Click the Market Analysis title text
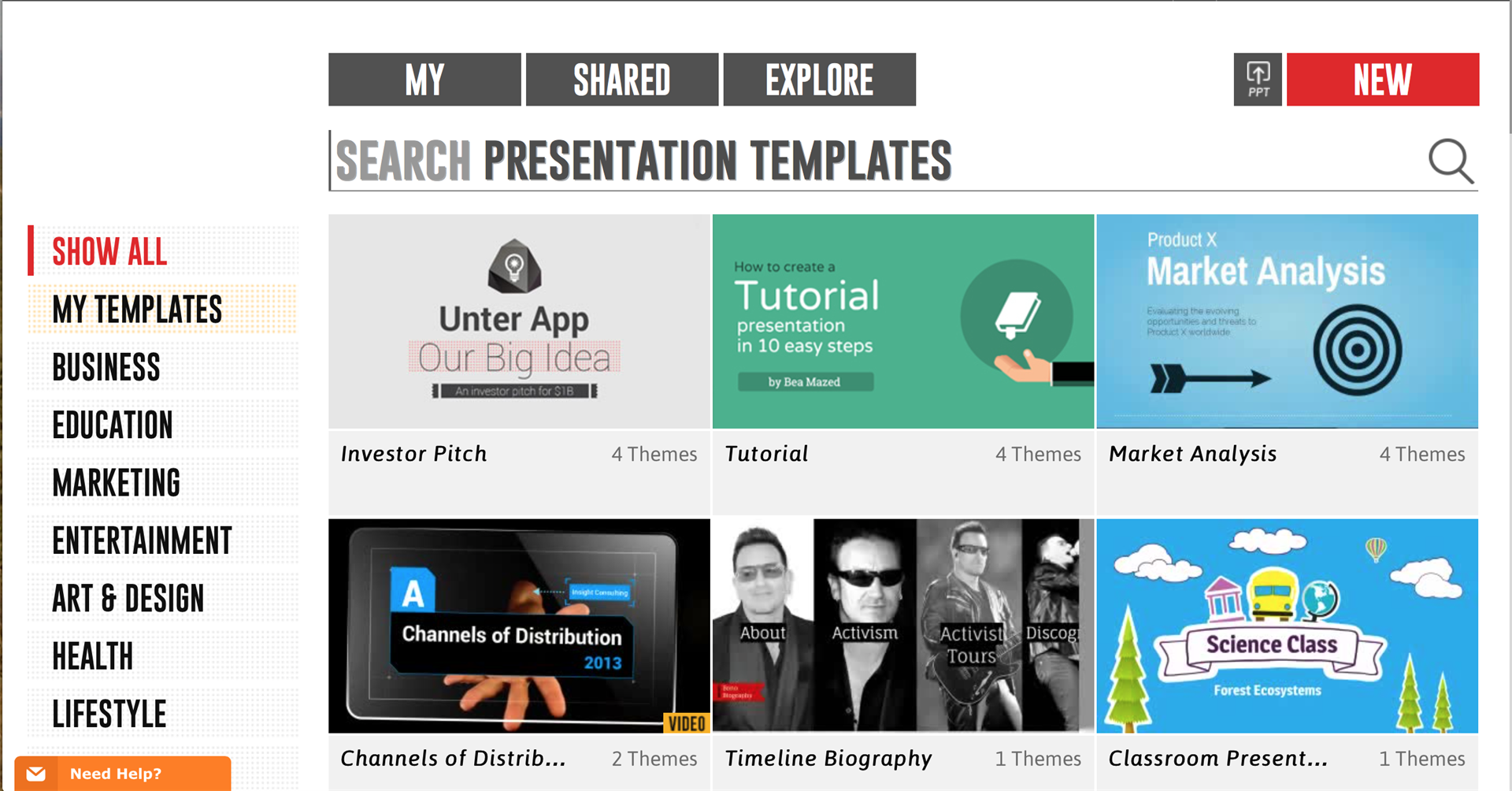The width and height of the screenshot is (1512, 791). [1192, 454]
